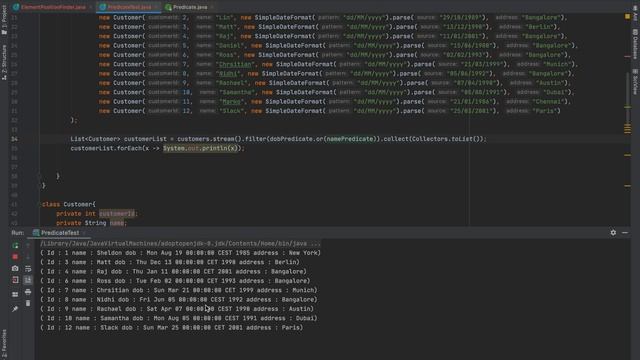The width and height of the screenshot is (640, 360).
Task: Click the Slack output row in console
Action: [171, 328]
